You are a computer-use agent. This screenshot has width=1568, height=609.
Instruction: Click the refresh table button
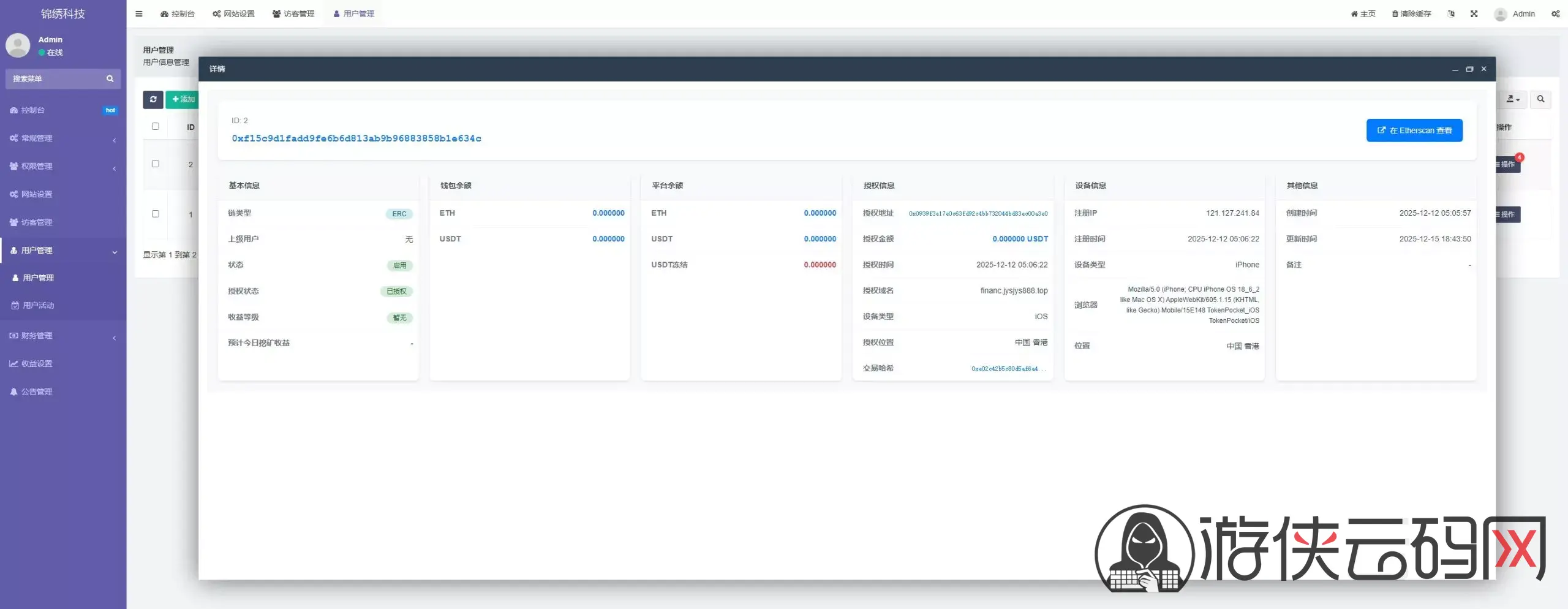point(153,99)
